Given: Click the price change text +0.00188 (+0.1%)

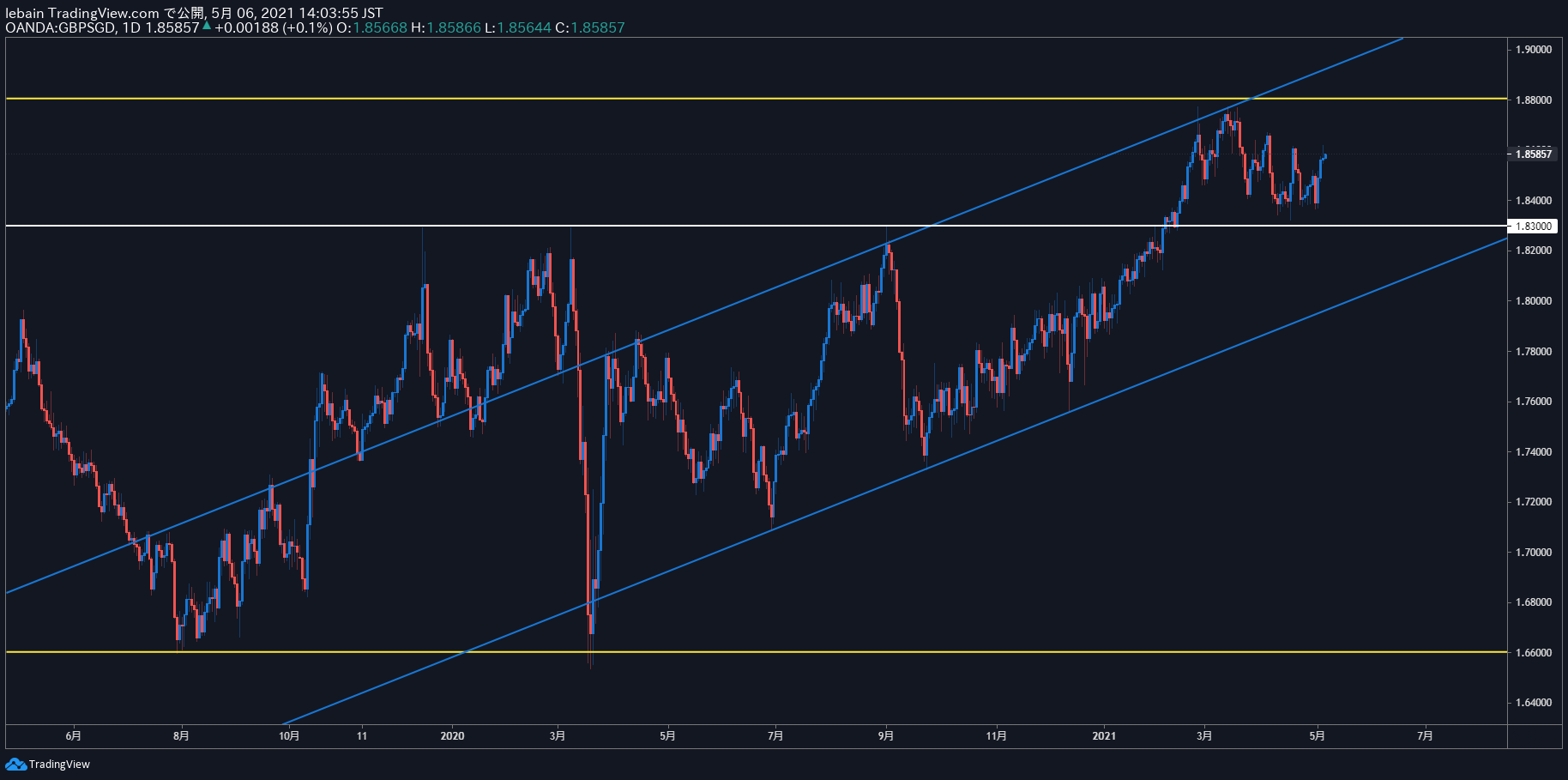Looking at the screenshot, I should (x=273, y=27).
